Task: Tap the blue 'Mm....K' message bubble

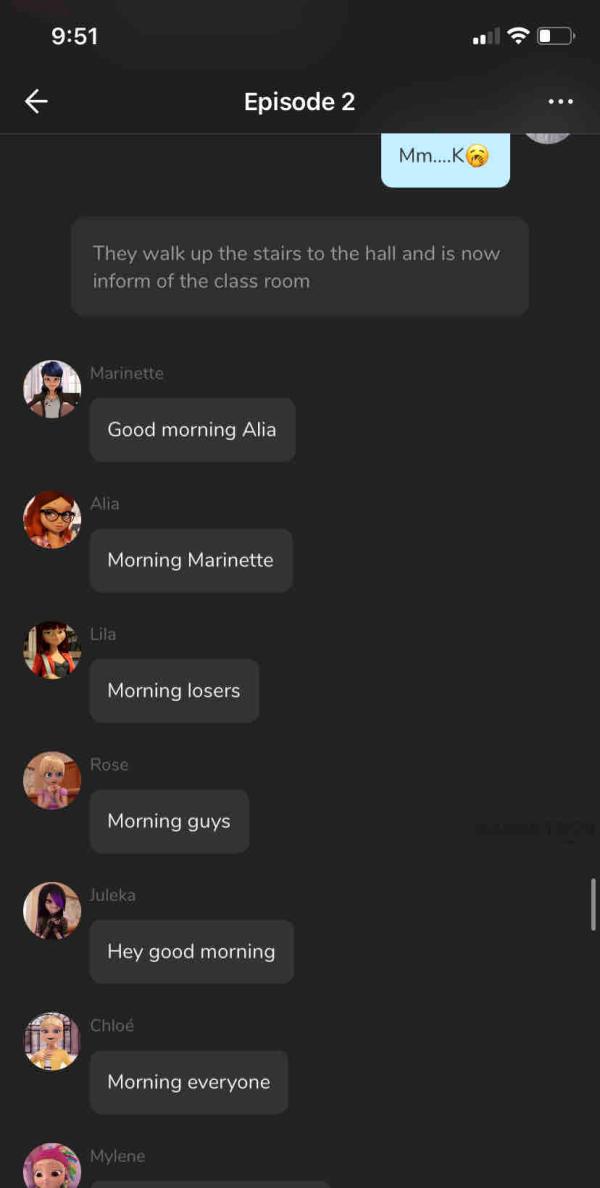Action: point(445,160)
